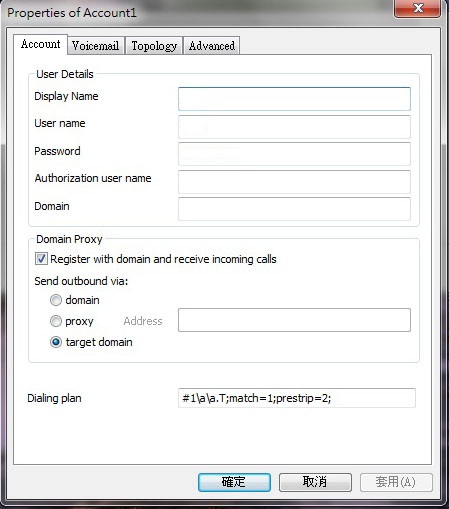Image resolution: width=449 pixels, height=509 pixels.
Task: Click into the User name field
Action: pyautogui.click(x=294, y=127)
